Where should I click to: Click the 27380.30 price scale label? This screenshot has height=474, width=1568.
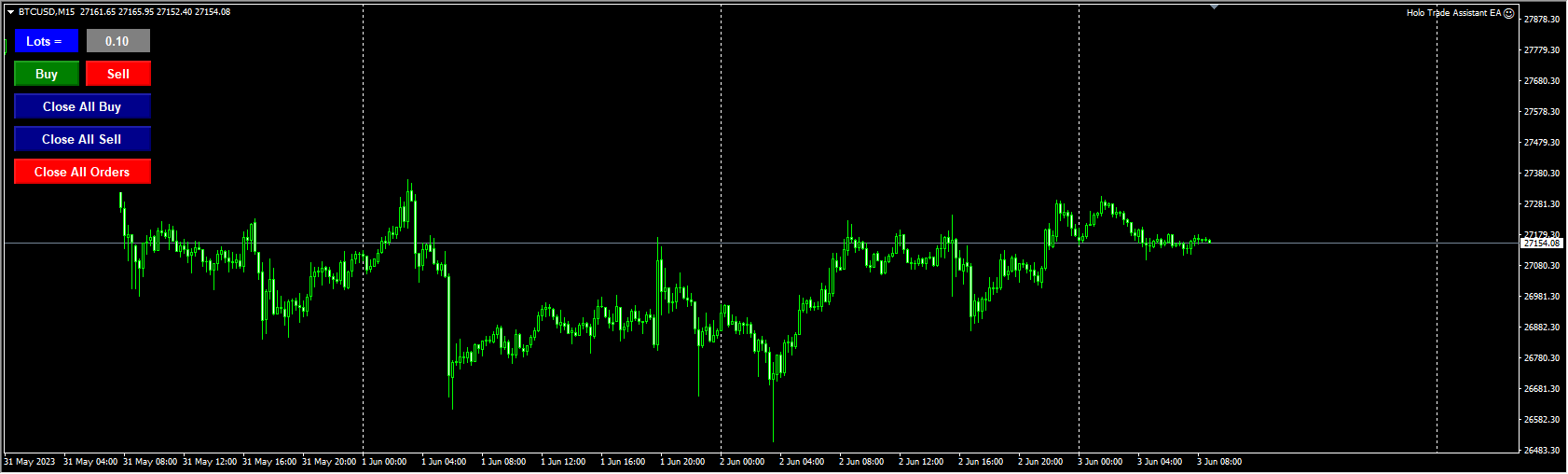click(1542, 174)
